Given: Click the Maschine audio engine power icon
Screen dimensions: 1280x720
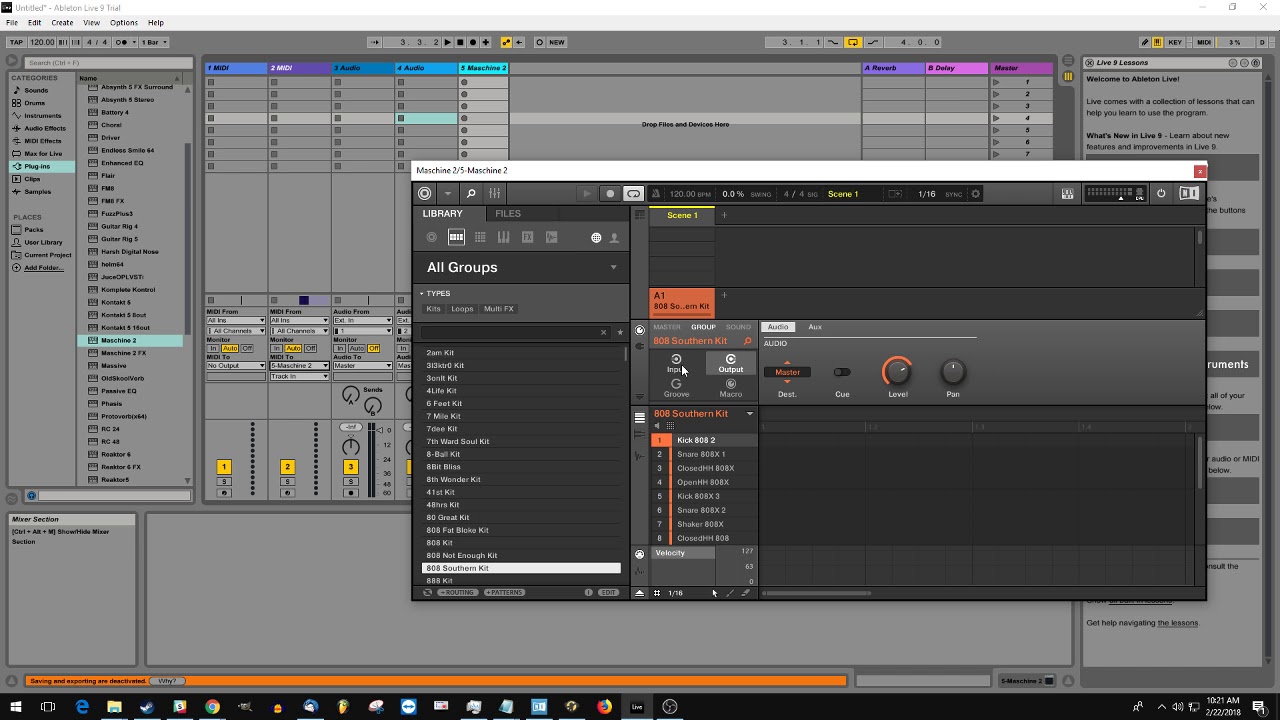Looking at the screenshot, I should [x=1161, y=194].
